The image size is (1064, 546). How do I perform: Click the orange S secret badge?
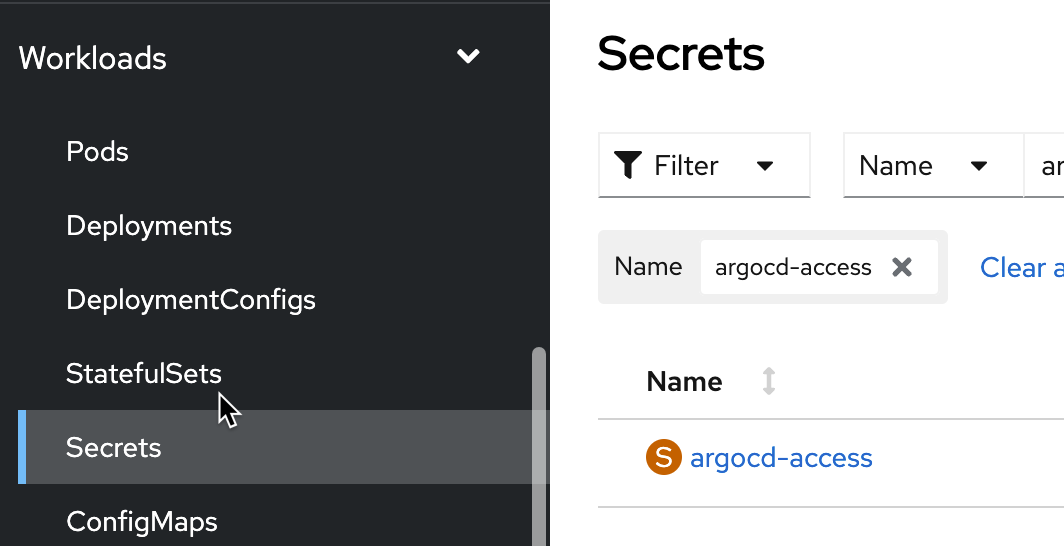pyautogui.click(x=663, y=458)
